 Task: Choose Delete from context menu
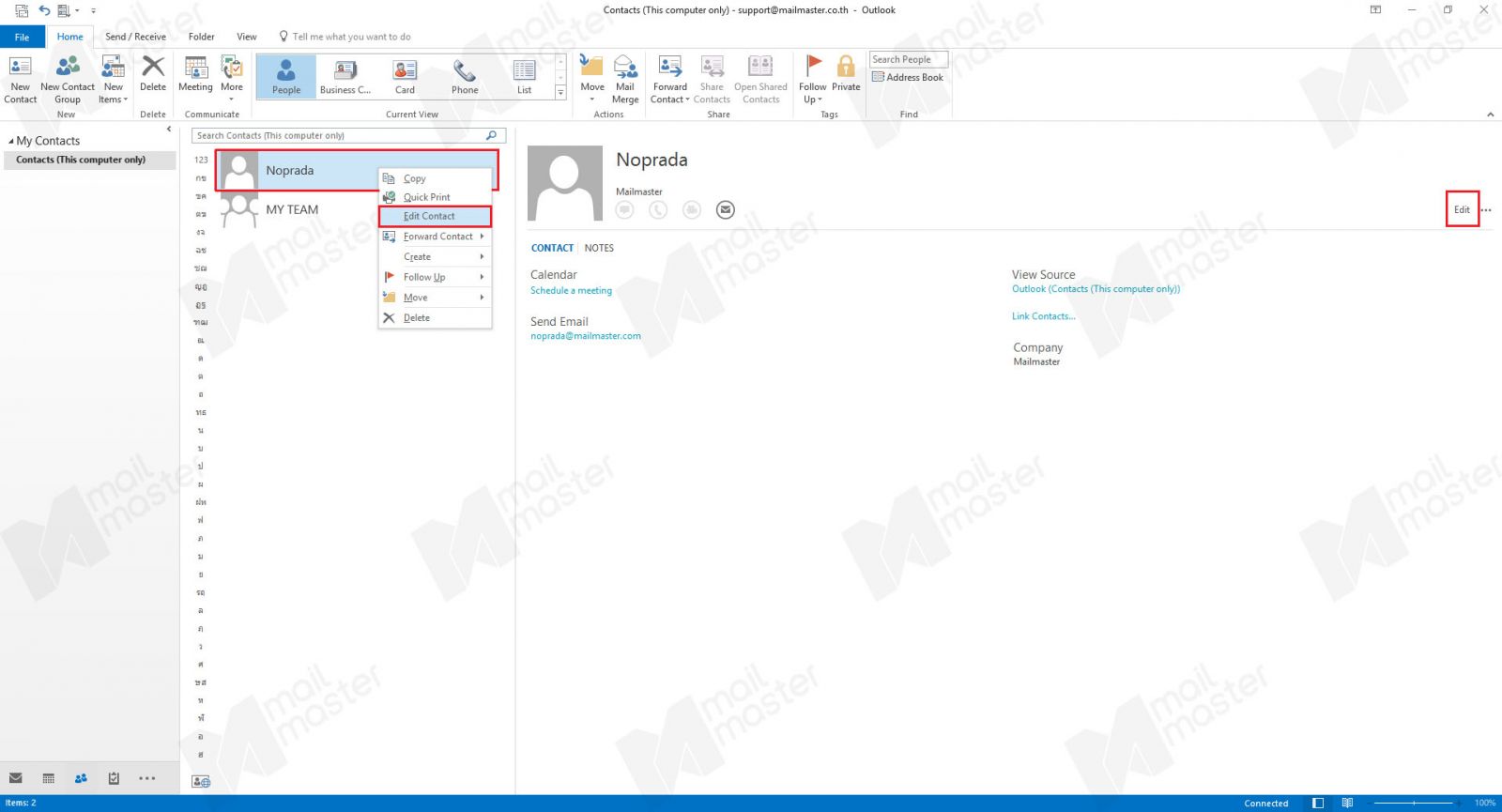(435, 318)
